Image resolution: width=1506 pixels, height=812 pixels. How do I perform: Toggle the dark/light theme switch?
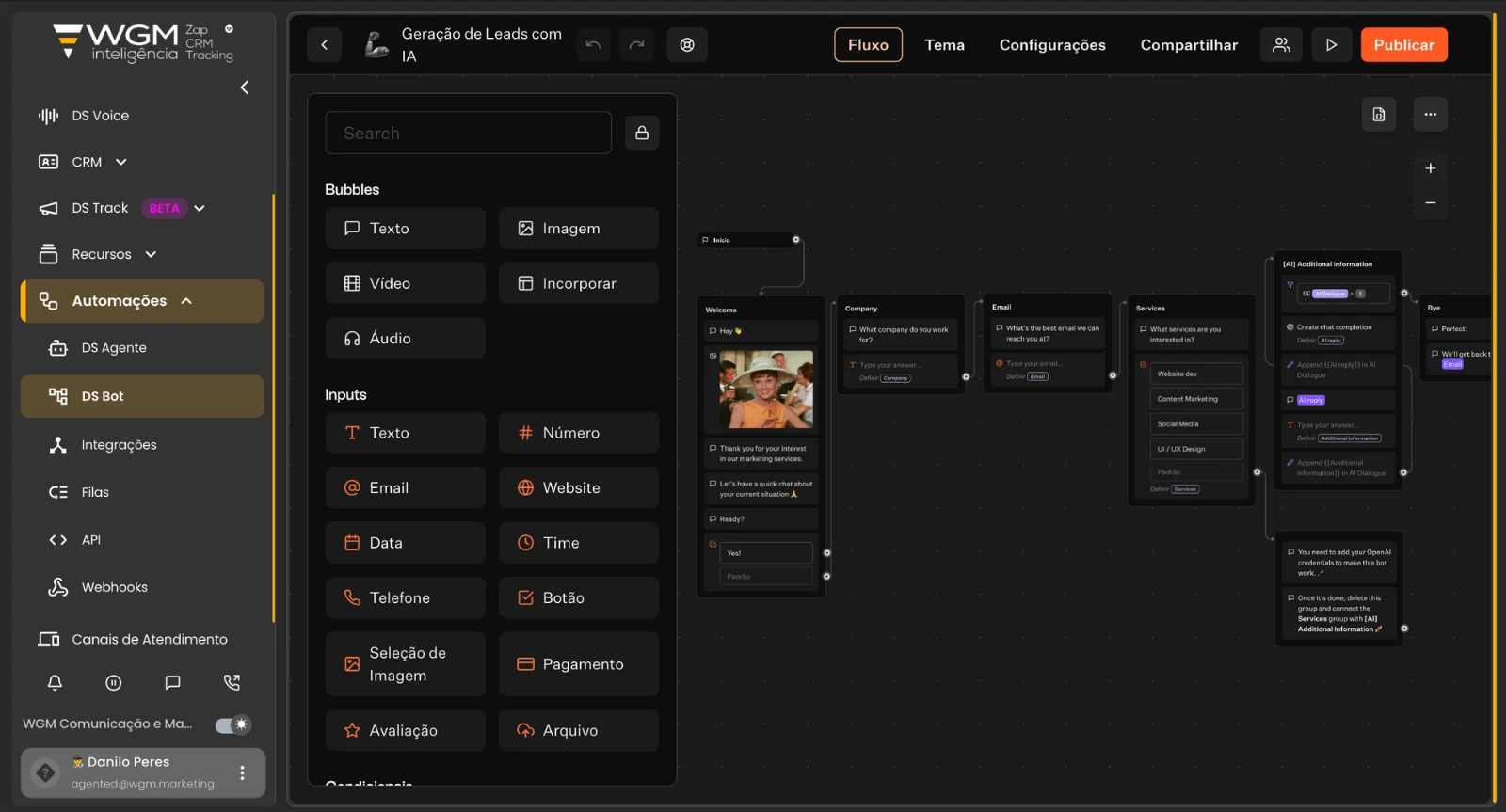coord(232,724)
